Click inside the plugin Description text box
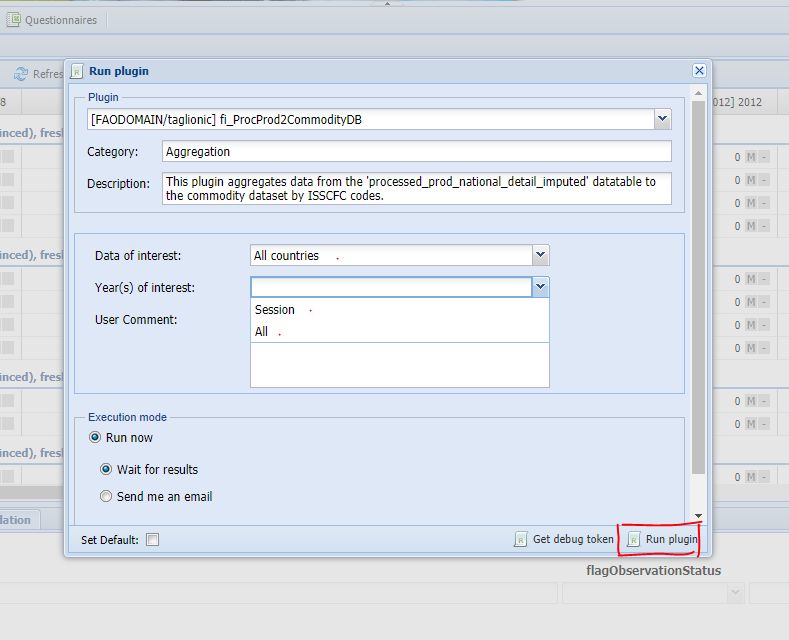The width and height of the screenshot is (789, 640). 417,188
